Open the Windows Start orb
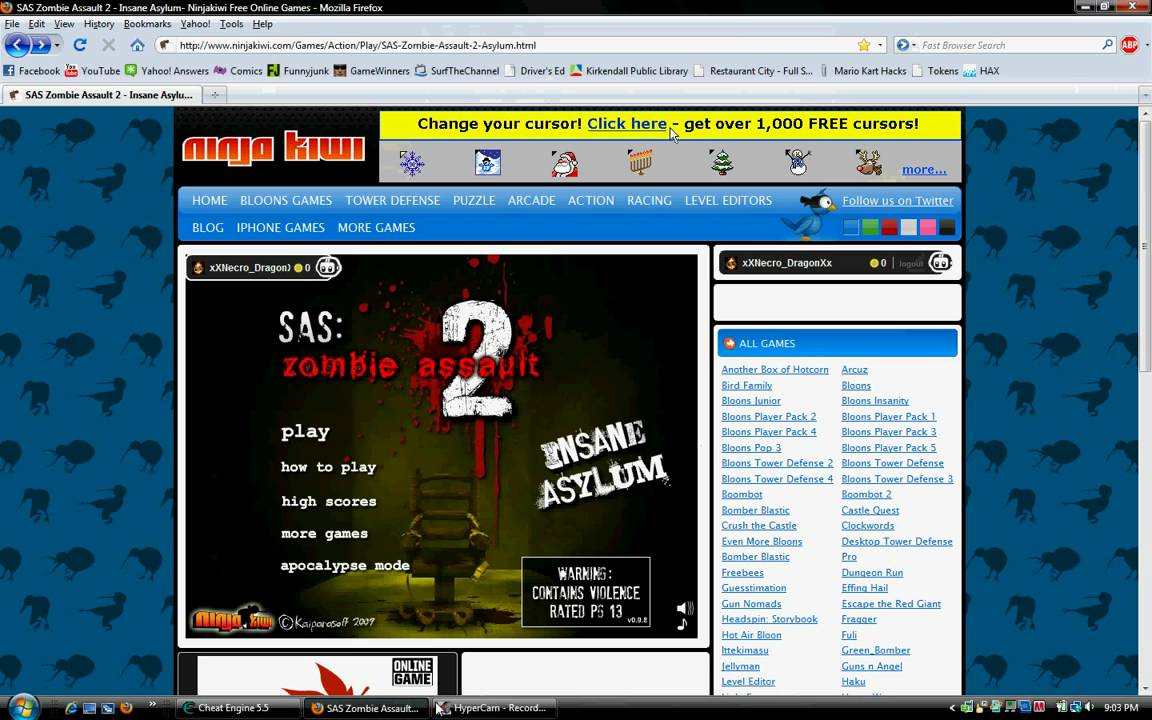1152x720 pixels. tap(23, 707)
